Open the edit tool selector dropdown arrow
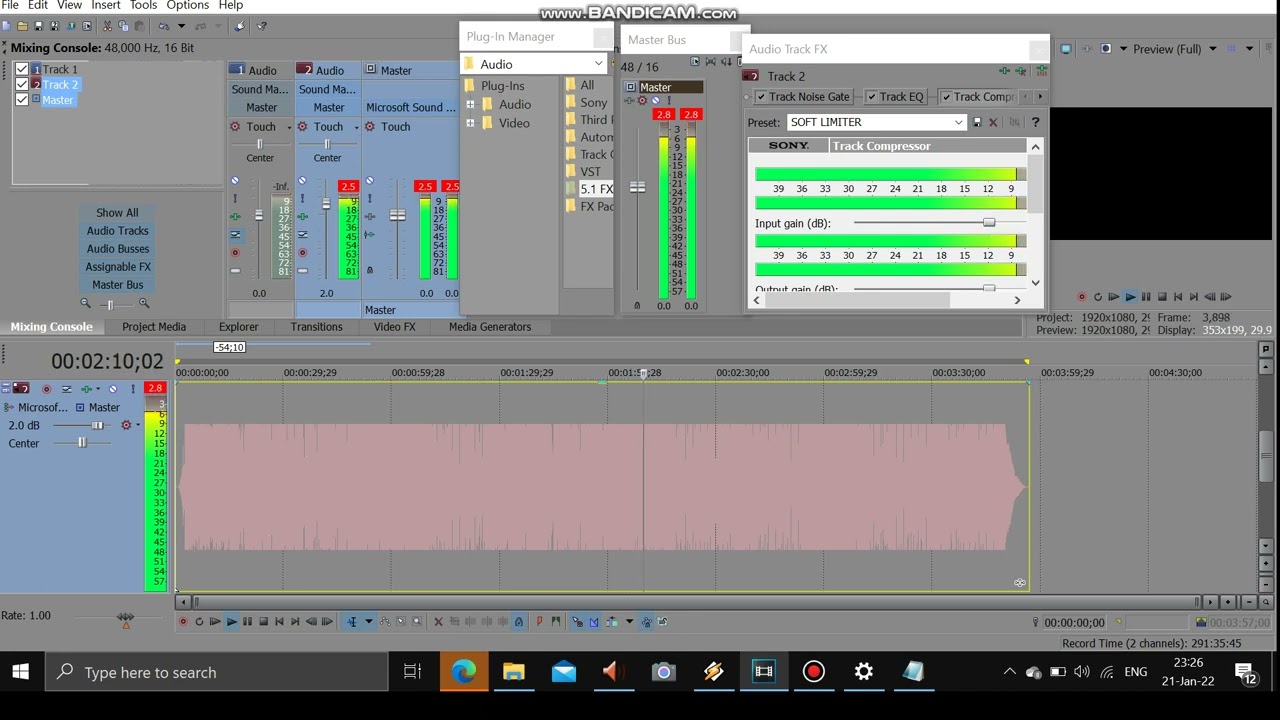 (368, 622)
